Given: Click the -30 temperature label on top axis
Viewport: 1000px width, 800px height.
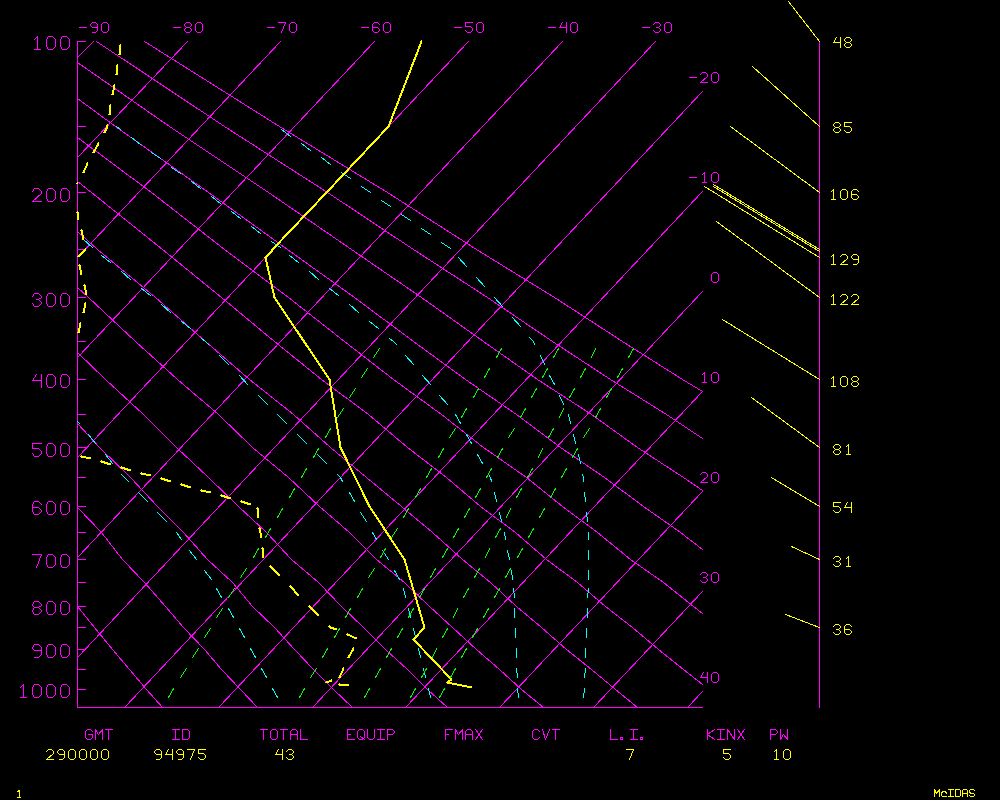Looking at the screenshot, I should (656, 28).
